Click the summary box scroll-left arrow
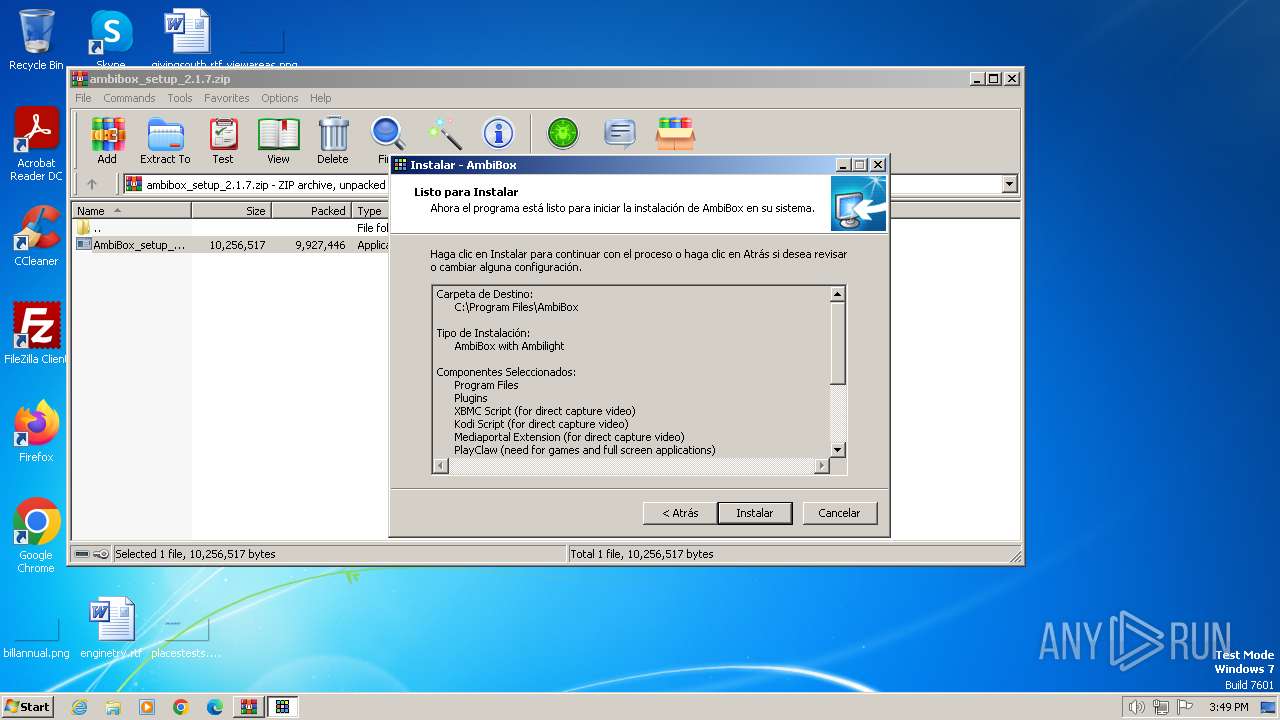Image resolution: width=1280 pixels, height=720 pixels. 441,466
